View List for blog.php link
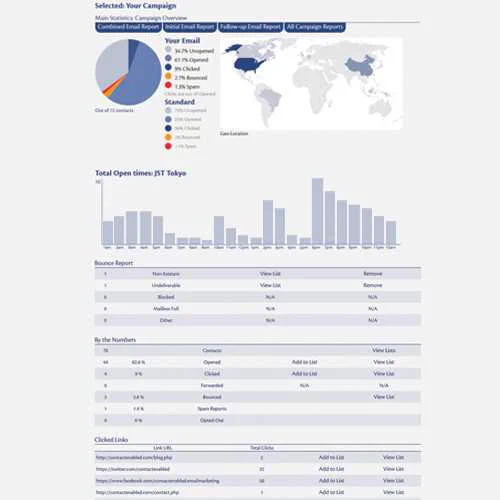500x500 pixels. pos(393,458)
